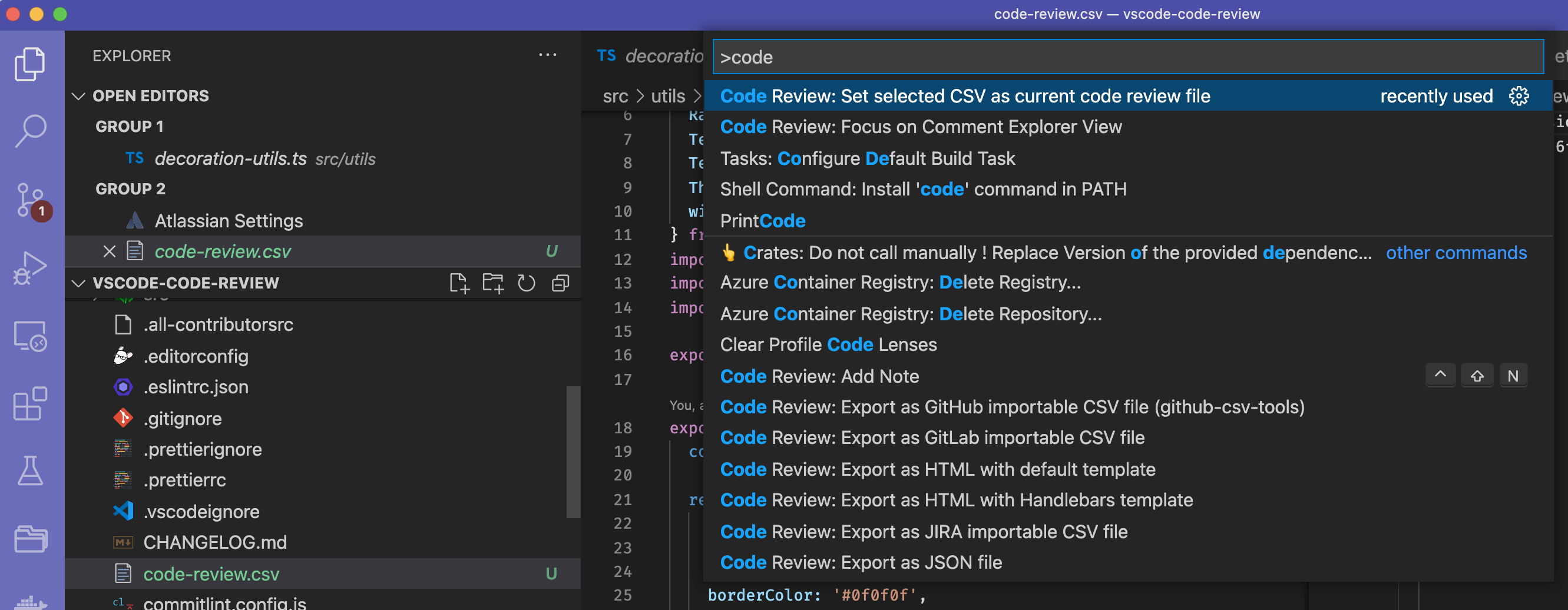Collapse all folders in explorer

click(x=560, y=283)
